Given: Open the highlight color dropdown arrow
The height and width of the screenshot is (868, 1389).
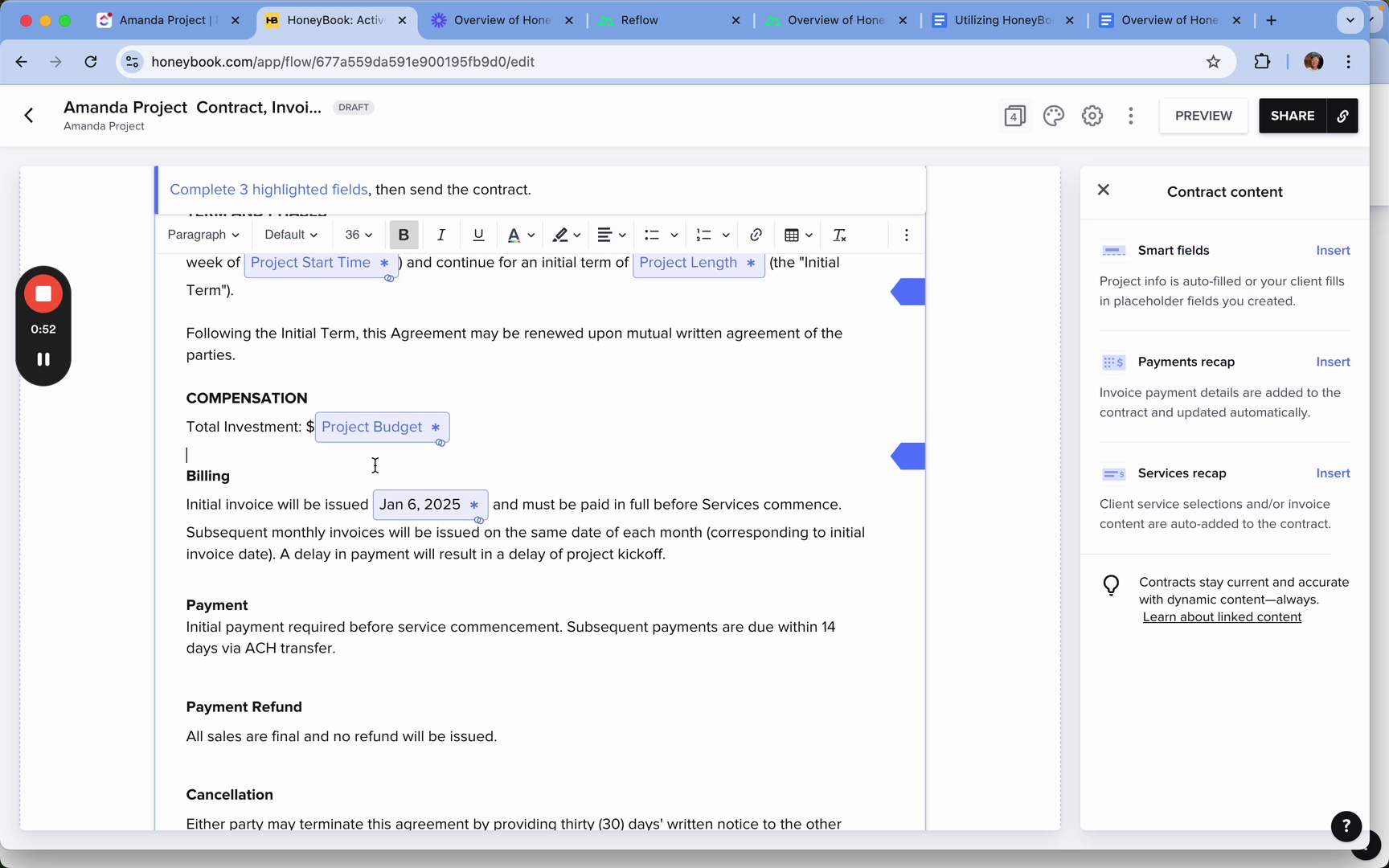Looking at the screenshot, I should click(577, 235).
